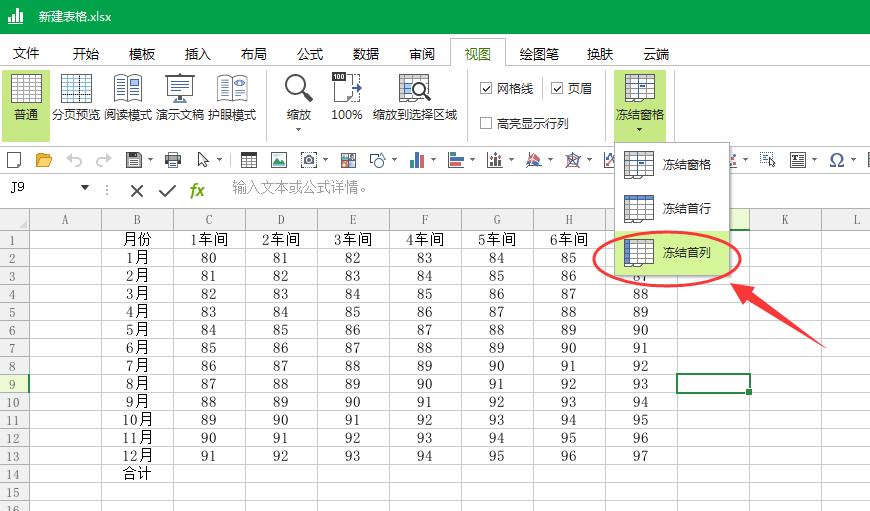870x511 pixels.
Task: Start 演示文稿 presentation mode
Action: coord(180,99)
